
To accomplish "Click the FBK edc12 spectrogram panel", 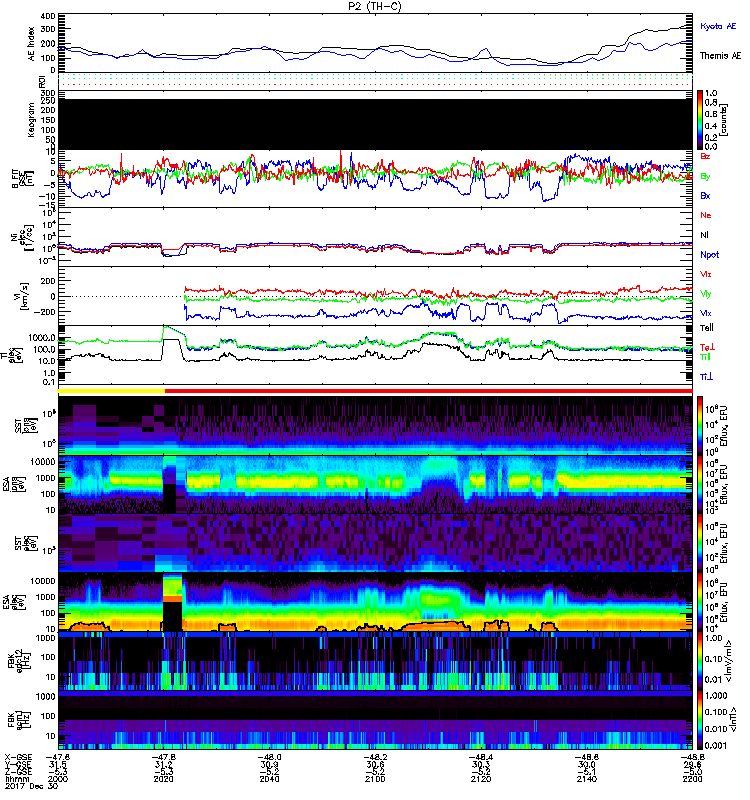I will (x=375, y=661).
